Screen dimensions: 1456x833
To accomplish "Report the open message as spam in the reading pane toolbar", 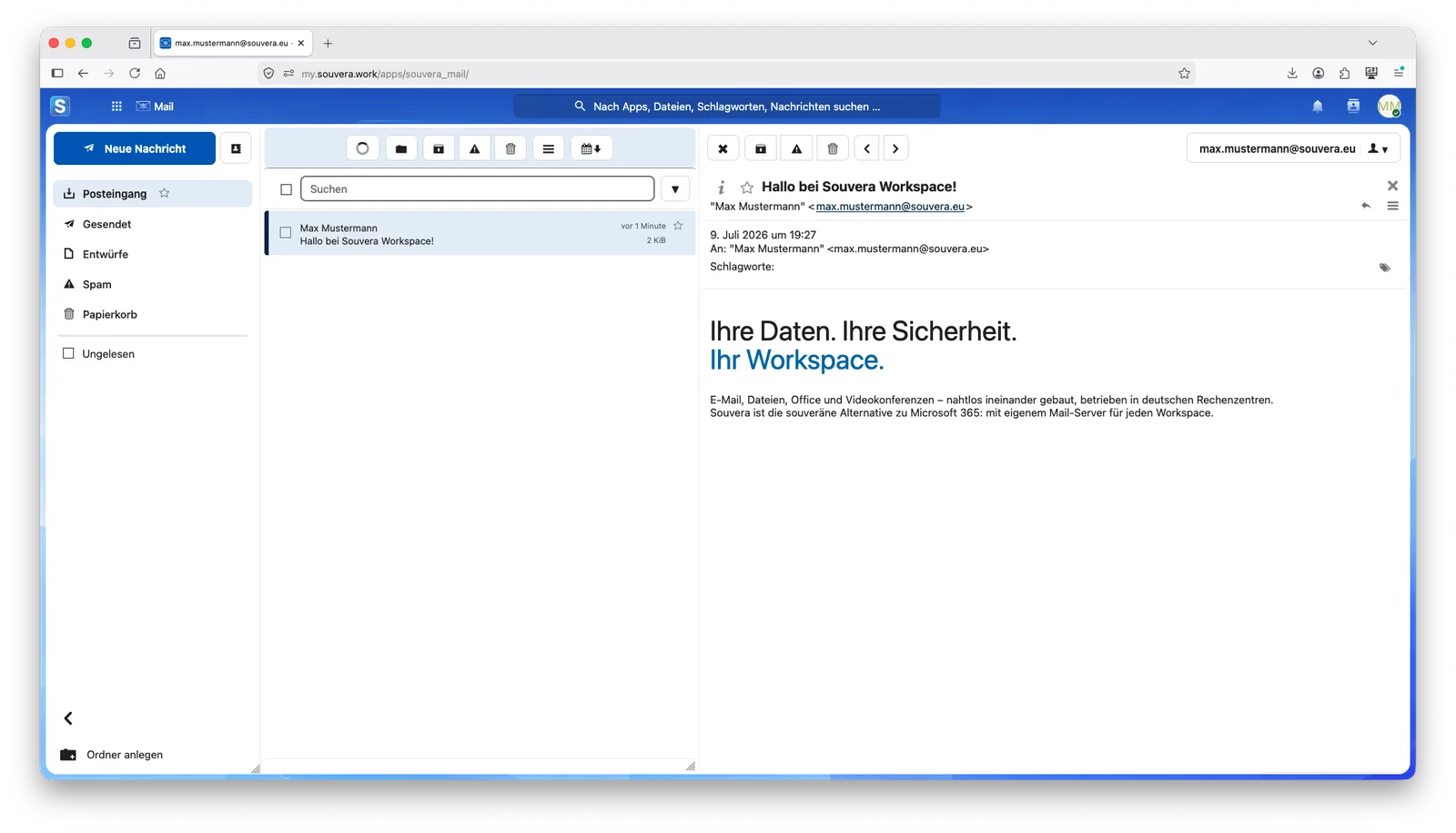I will [796, 148].
